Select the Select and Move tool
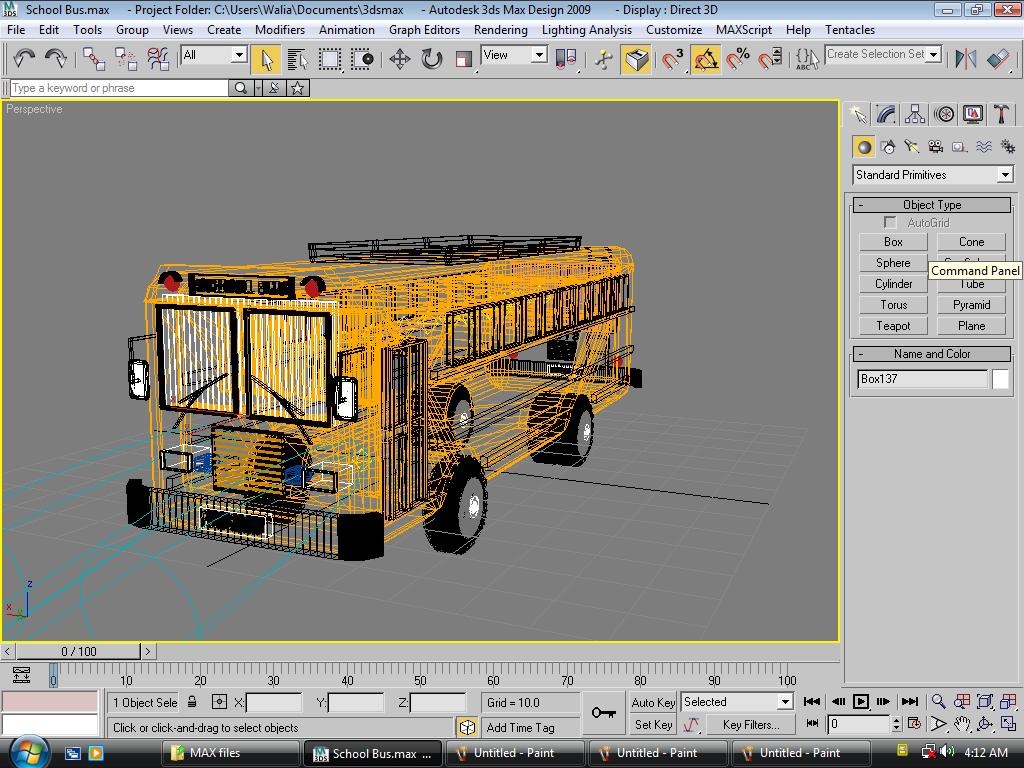1024x768 pixels. (x=402, y=58)
